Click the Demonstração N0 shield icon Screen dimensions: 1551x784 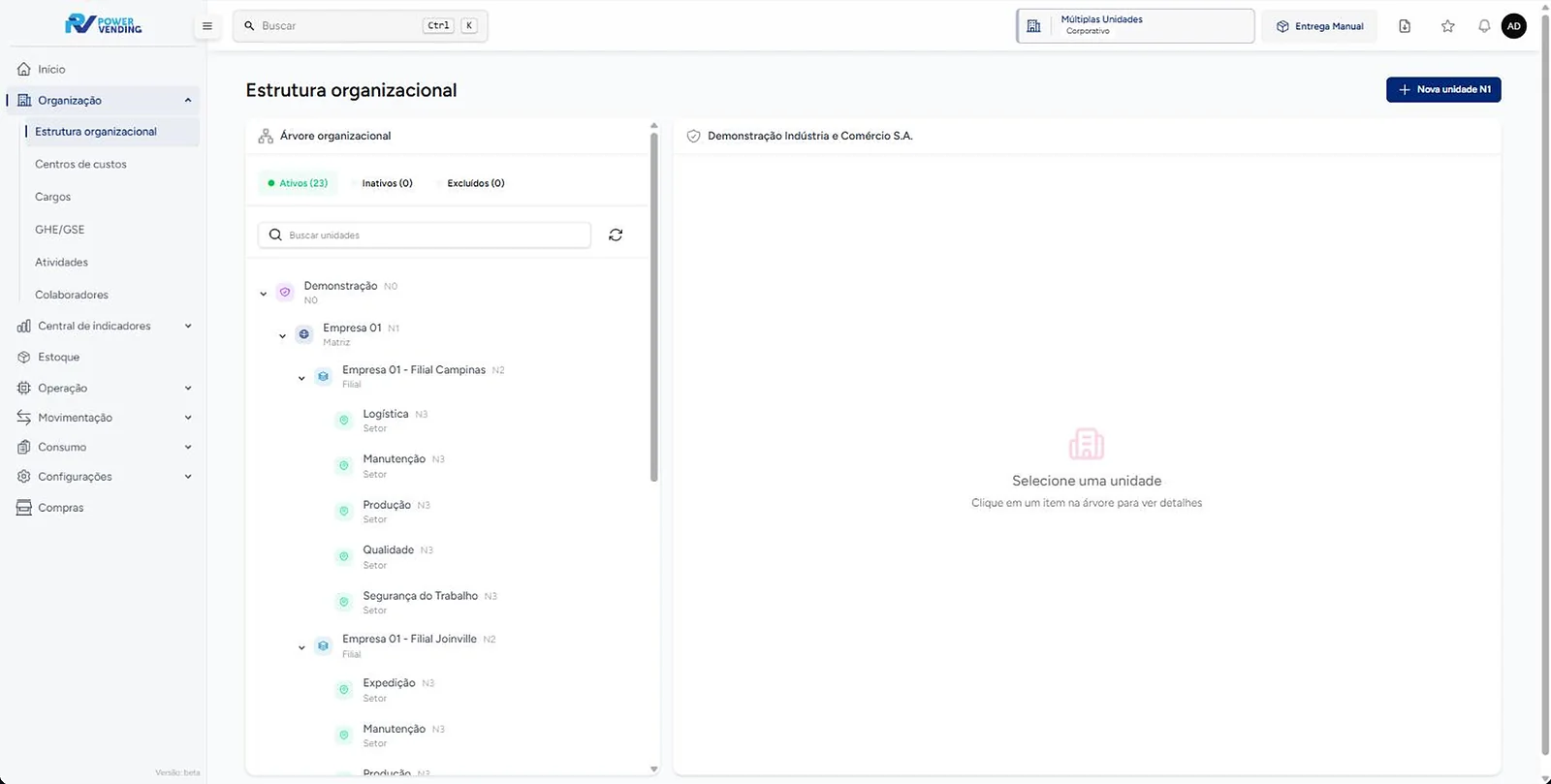pos(285,292)
